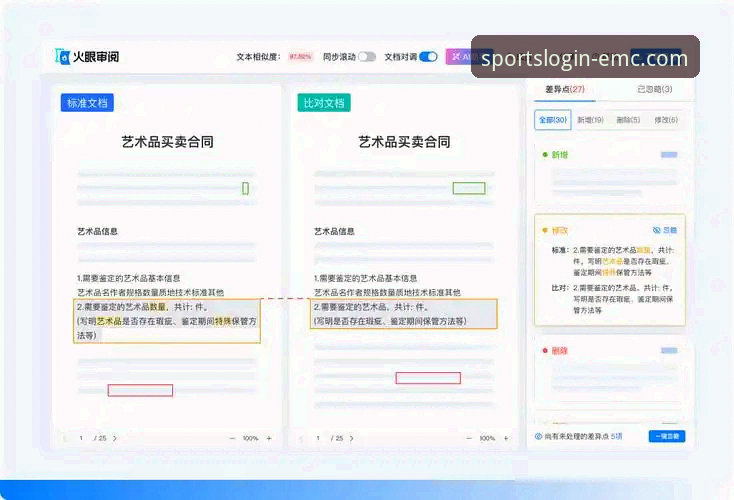Viewport: 734px width, 500px height.
Task: Zoom in the 比对文档 view
Action: click(506, 439)
